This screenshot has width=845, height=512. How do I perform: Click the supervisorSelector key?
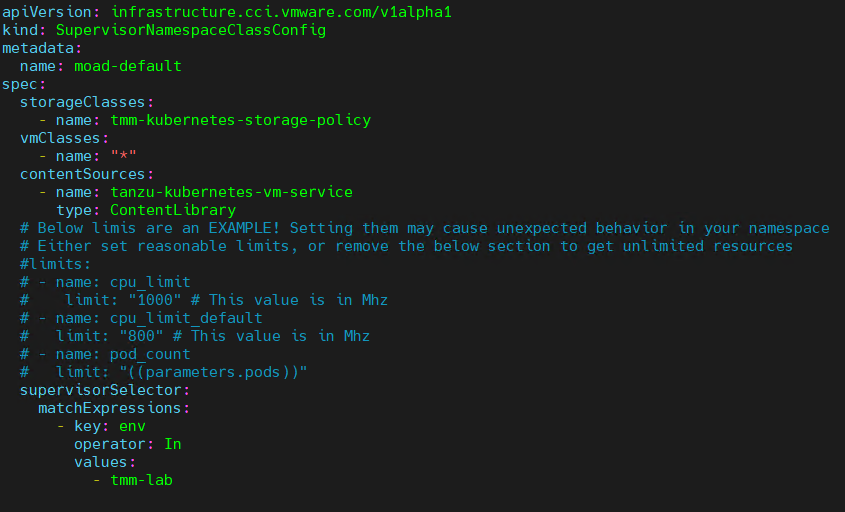(x=96, y=390)
